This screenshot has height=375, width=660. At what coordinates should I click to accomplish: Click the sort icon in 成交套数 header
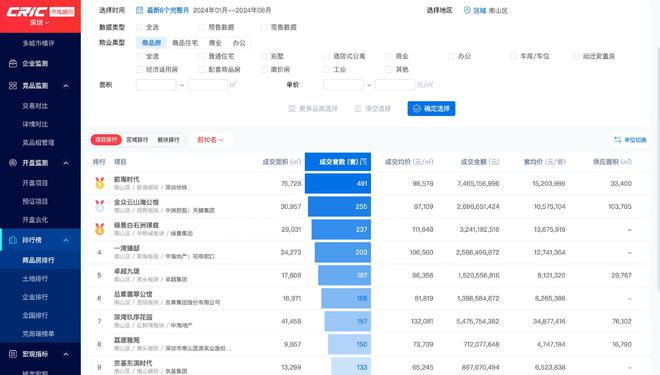(x=364, y=162)
